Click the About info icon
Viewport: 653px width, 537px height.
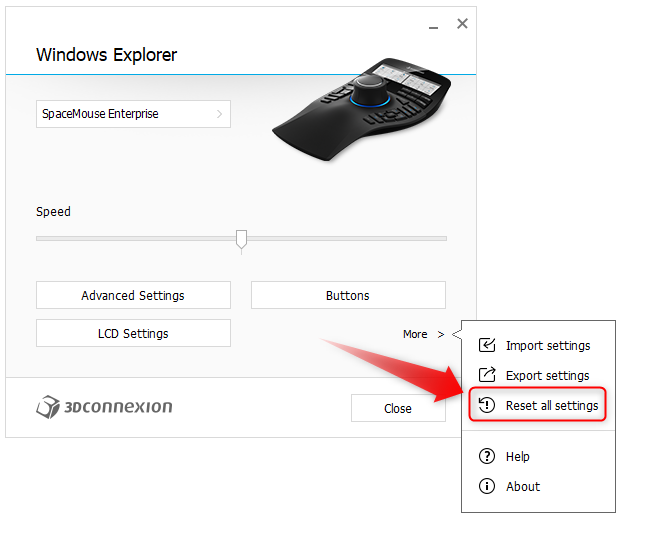click(486, 486)
